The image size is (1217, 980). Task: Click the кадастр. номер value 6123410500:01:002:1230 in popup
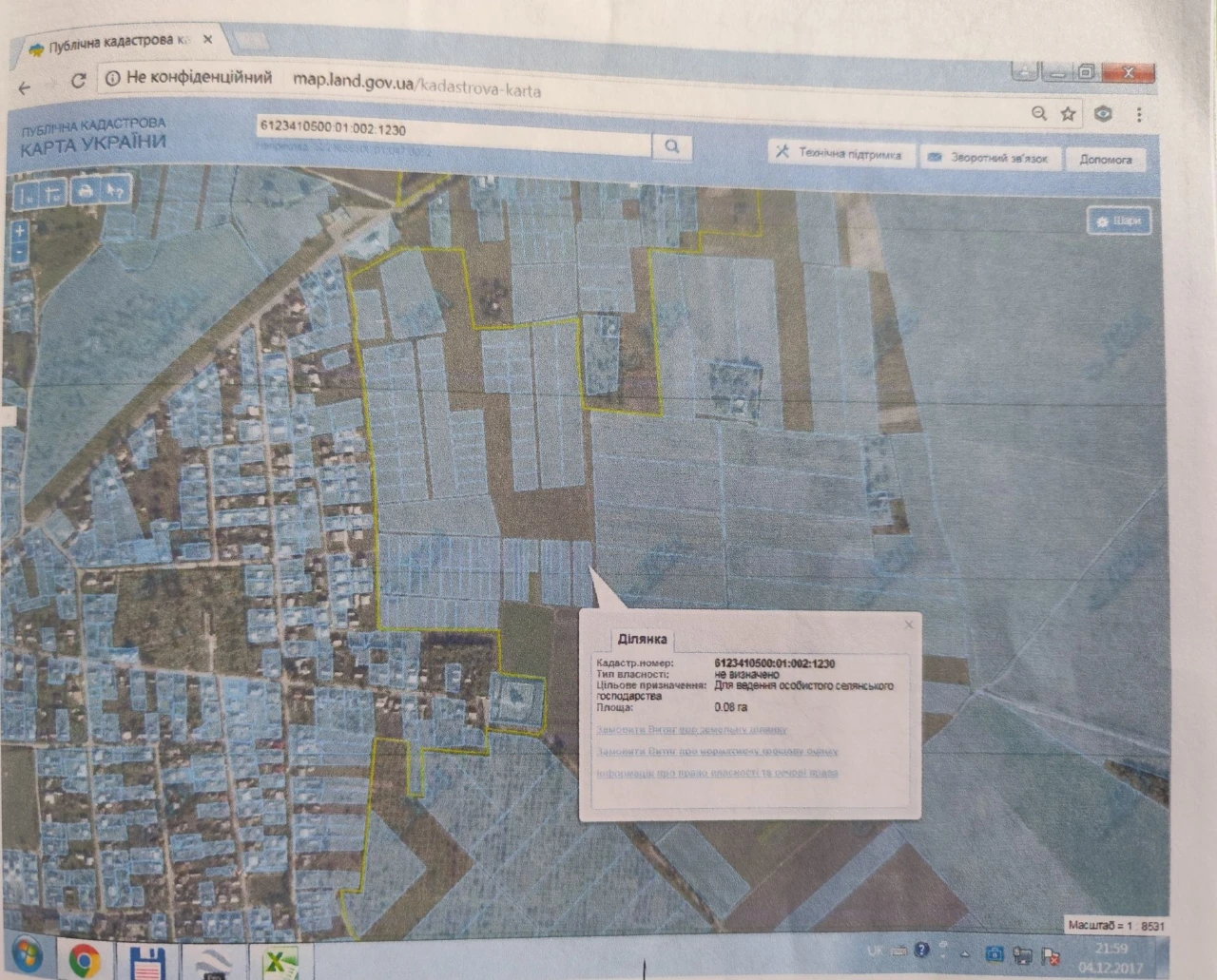tap(775, 663)
